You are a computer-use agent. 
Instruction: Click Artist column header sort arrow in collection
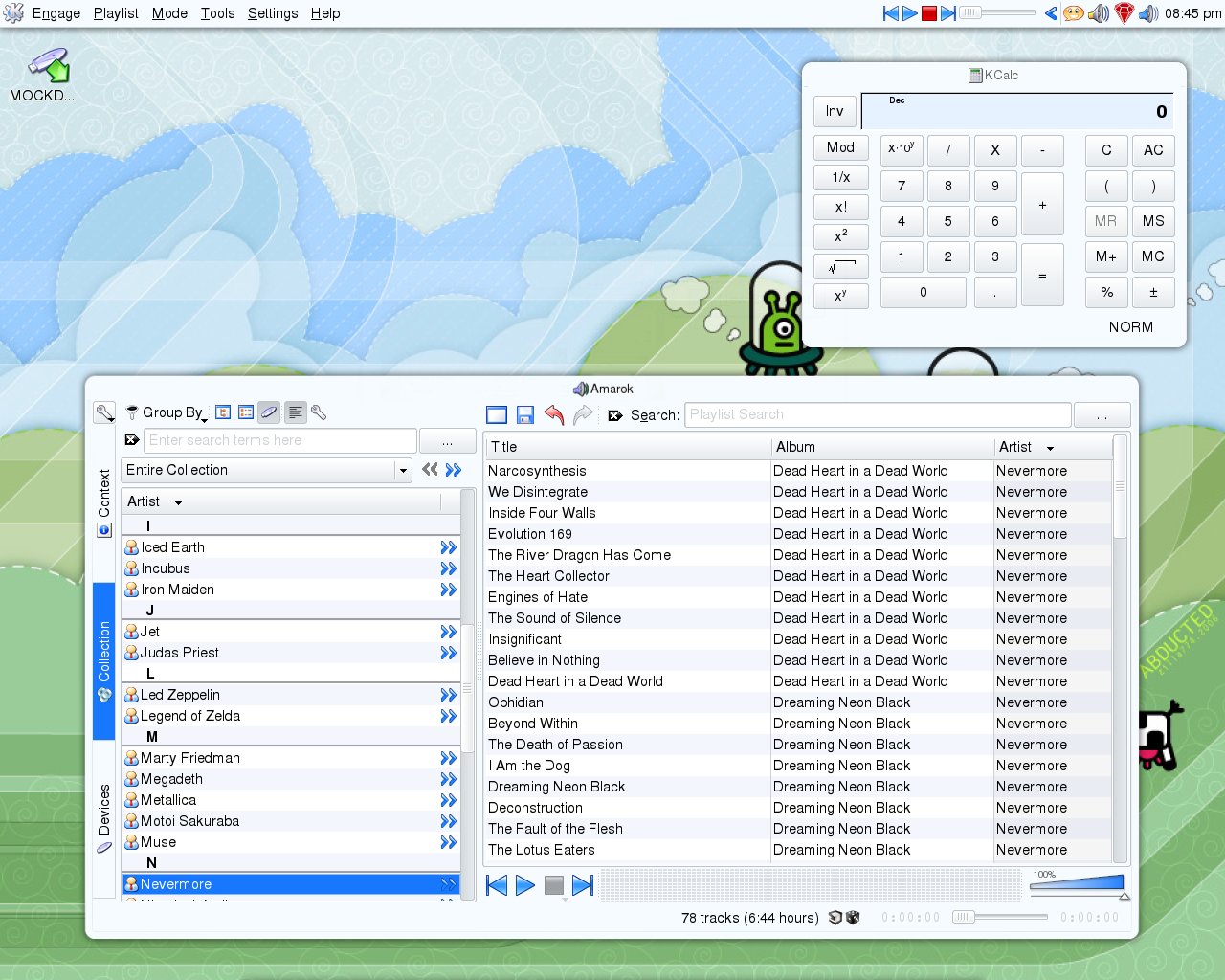tap(178, 502)
